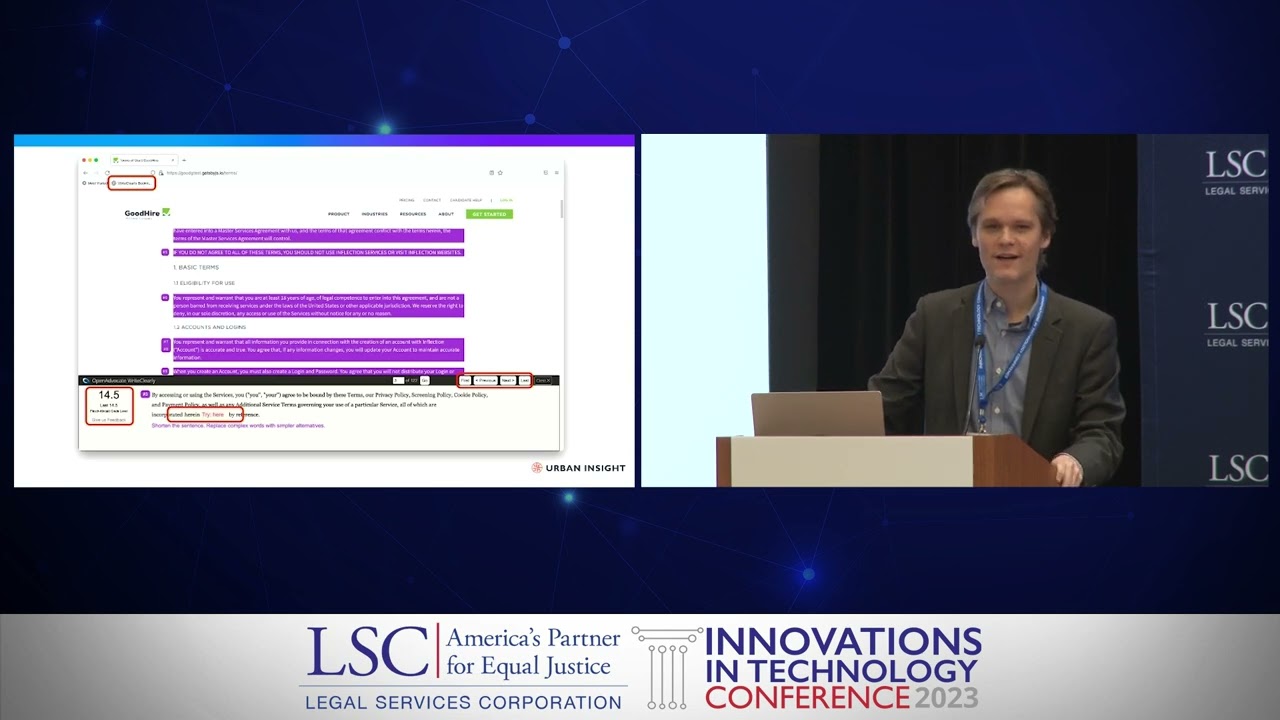Viewport: 1280px width, 720px height.
Task: Open the PRODUCT menu
Action: point(339,214)
